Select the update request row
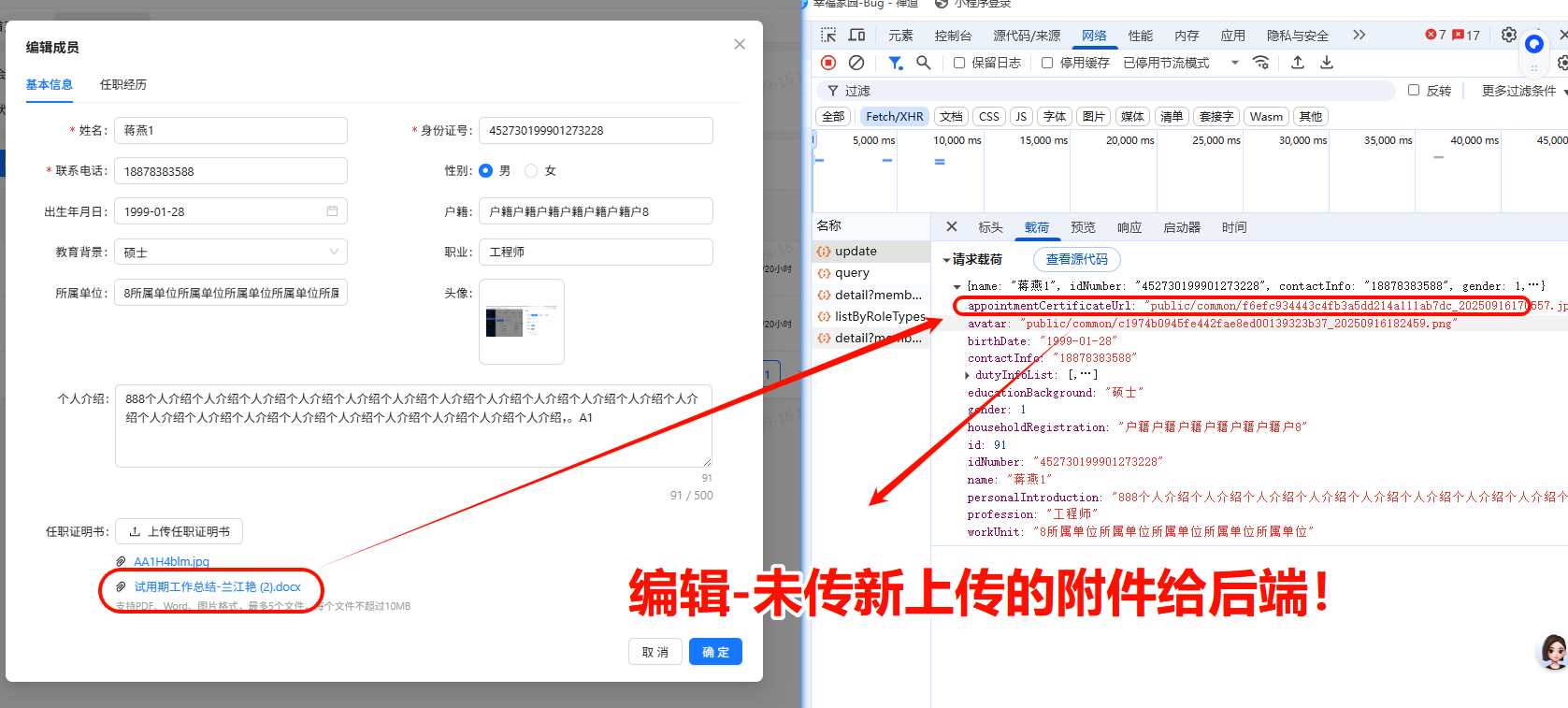 pyautogui.click(x=871, y=251)
